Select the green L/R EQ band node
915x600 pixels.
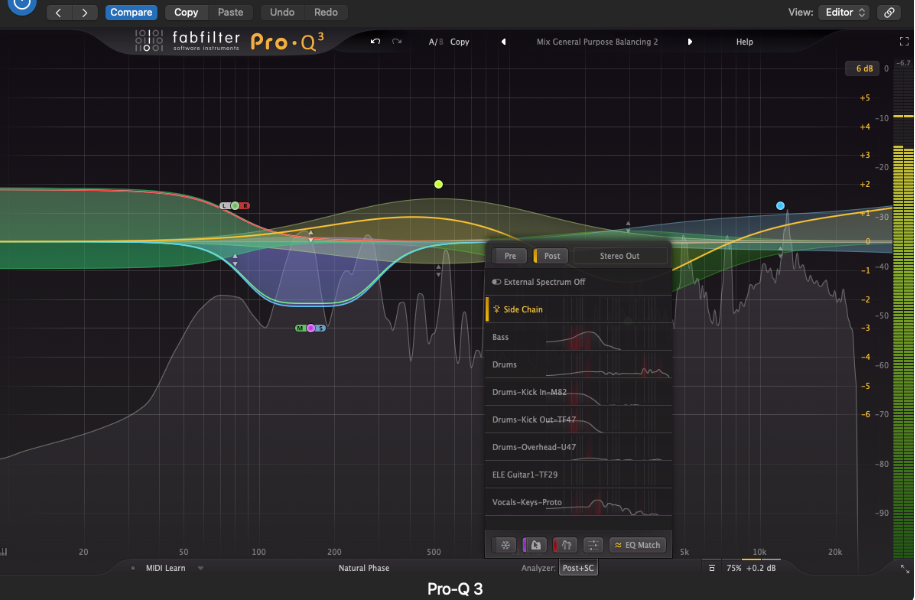[235, 205]
